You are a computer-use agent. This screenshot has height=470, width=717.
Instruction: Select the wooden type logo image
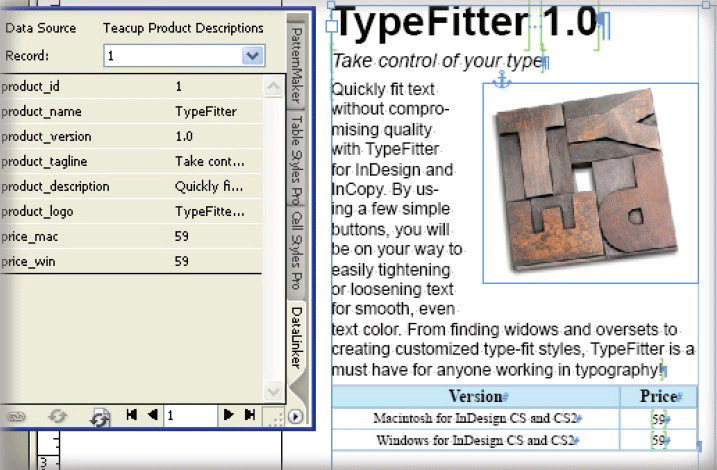click(x=586, y=180)
